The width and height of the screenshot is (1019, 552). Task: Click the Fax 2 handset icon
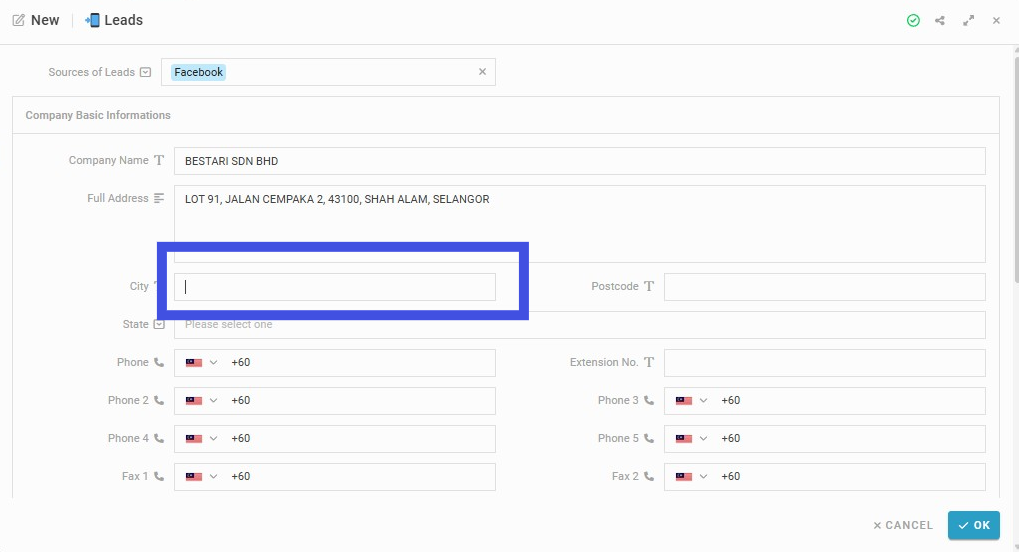tap(649, 476)
